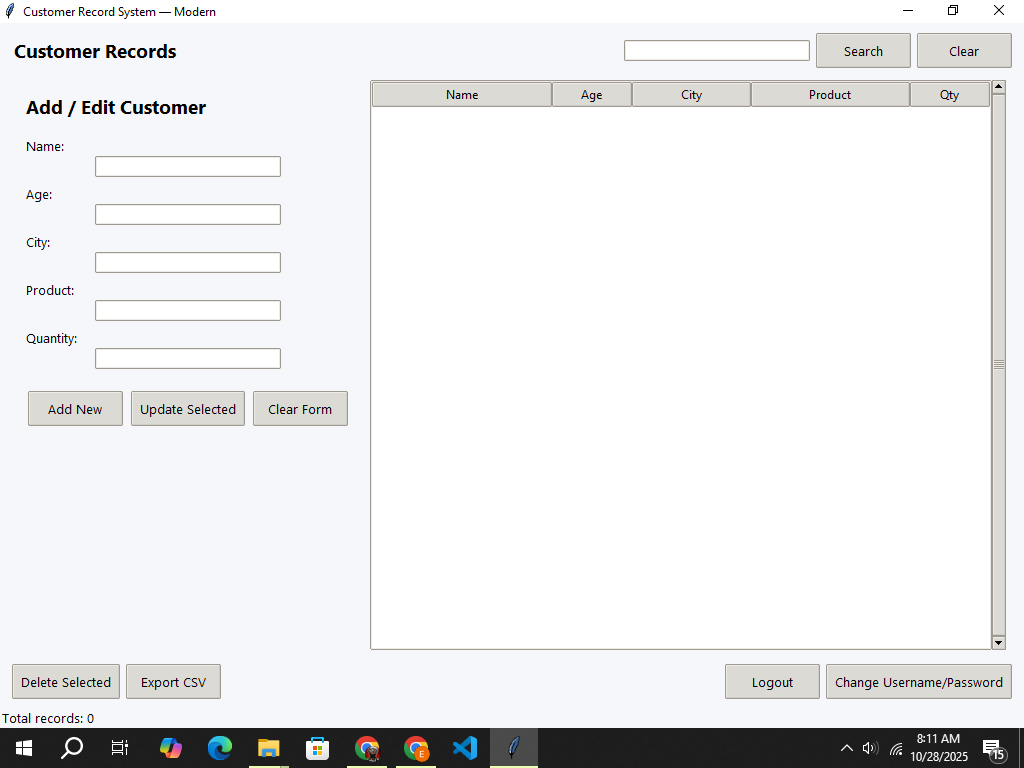Open the Windows Start menu
Image resolution: width=1024 pixels, height=768 pixels.
[24, 748]
